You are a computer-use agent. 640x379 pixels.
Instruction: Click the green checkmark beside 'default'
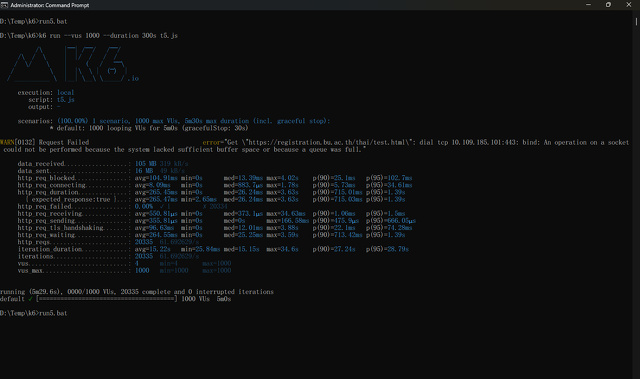coord(30,299)
